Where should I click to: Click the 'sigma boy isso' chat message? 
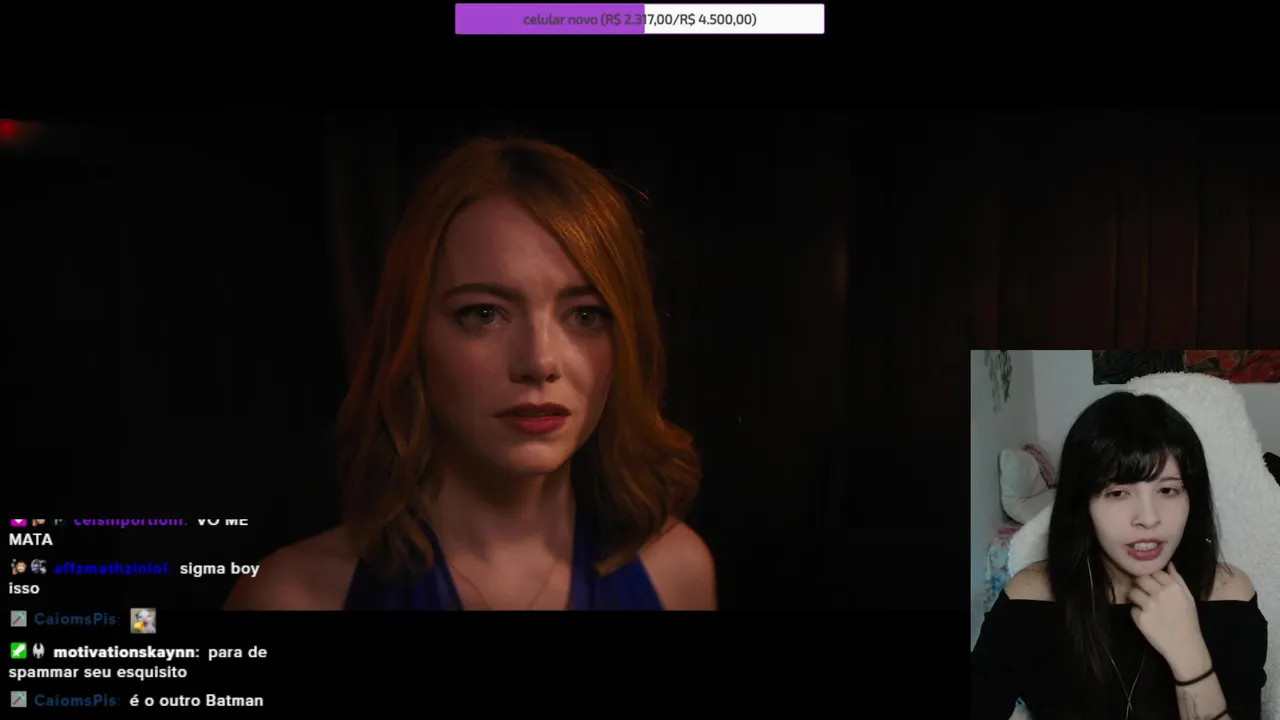point(134,578)
